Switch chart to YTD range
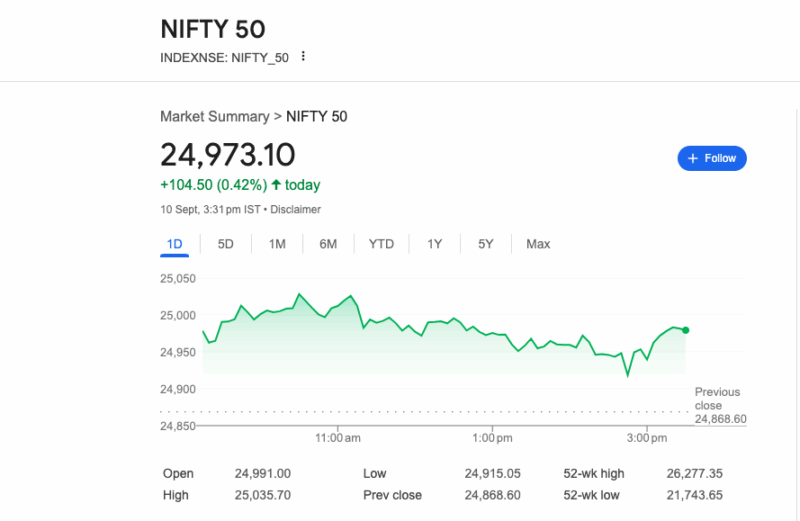Viewport: 800px width, 521px height. click(x=381, y=244)
